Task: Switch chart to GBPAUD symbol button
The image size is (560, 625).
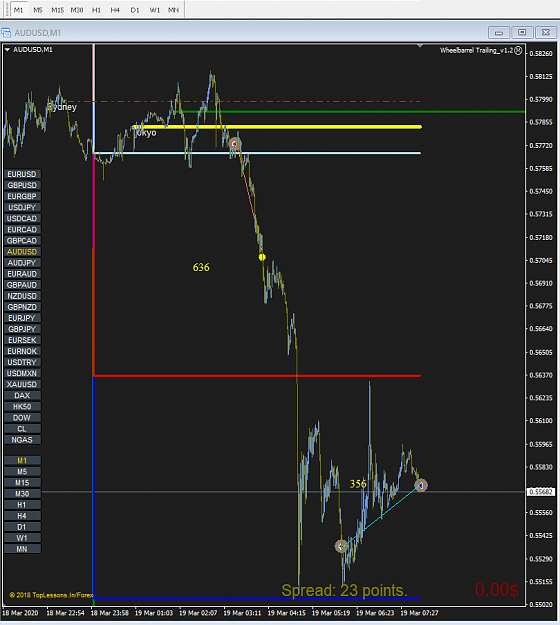Action: point(22,285)
